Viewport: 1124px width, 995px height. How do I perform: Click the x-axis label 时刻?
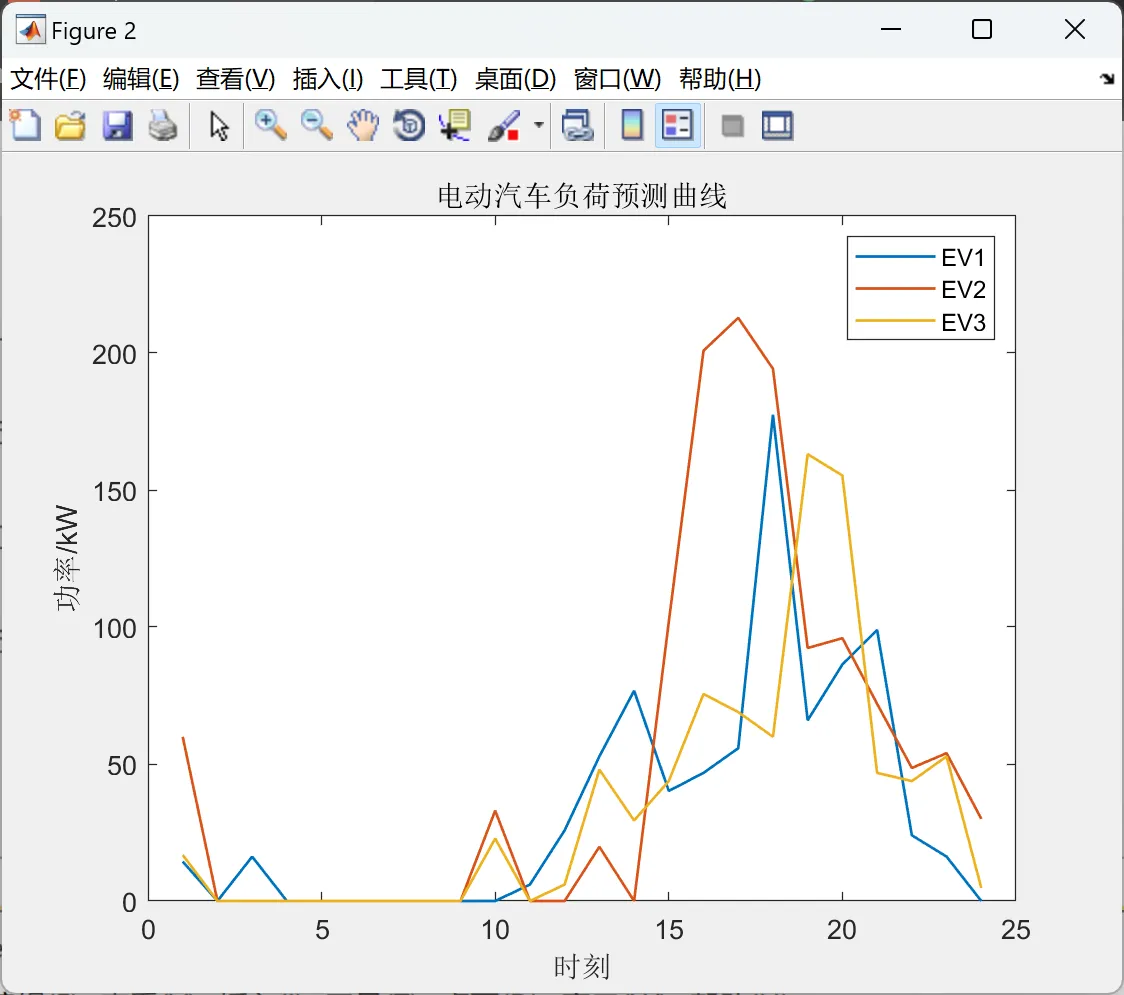point(581,967)
